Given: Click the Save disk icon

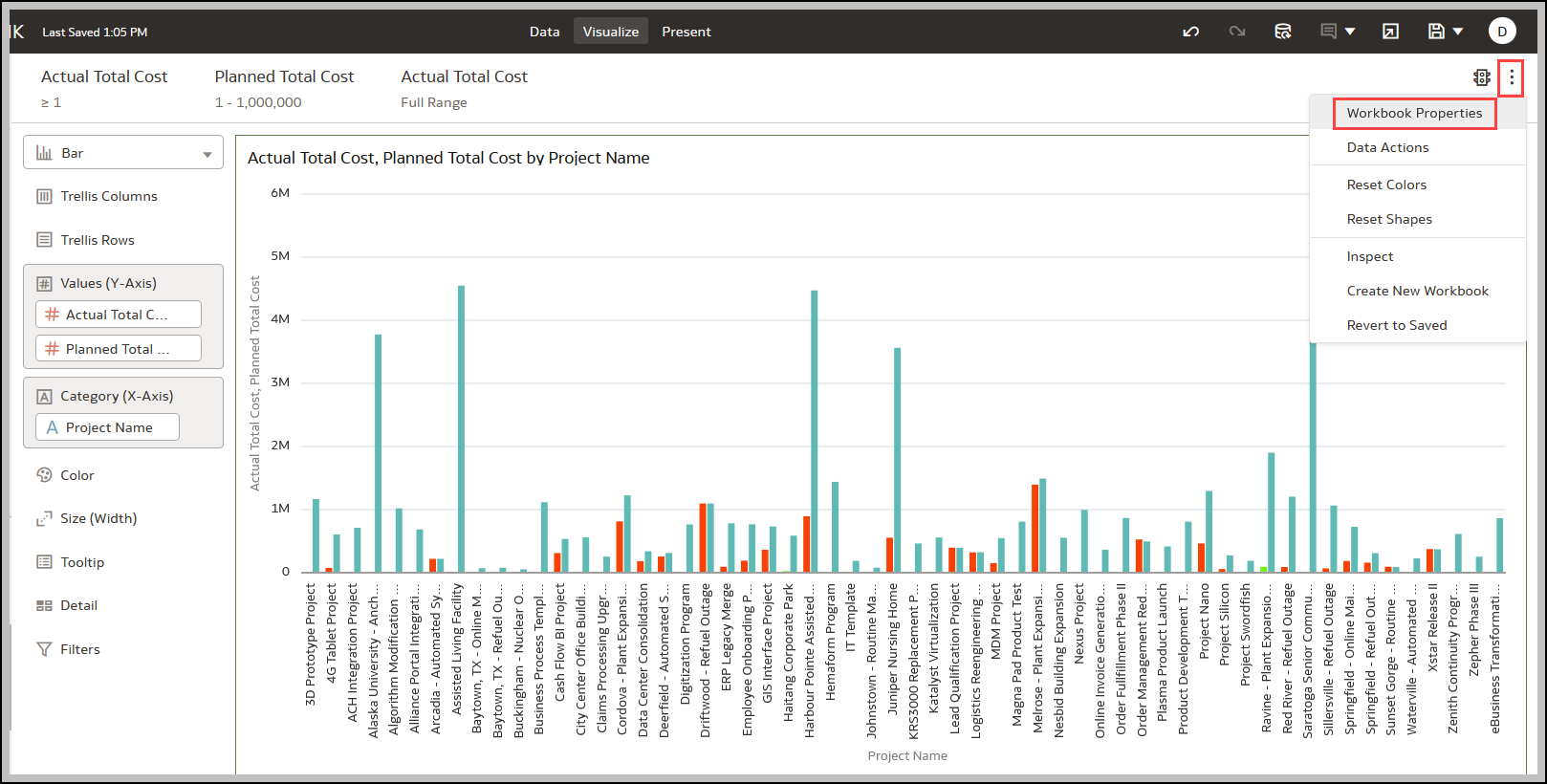Looking at the screenshot, I should coord(1436,32).
